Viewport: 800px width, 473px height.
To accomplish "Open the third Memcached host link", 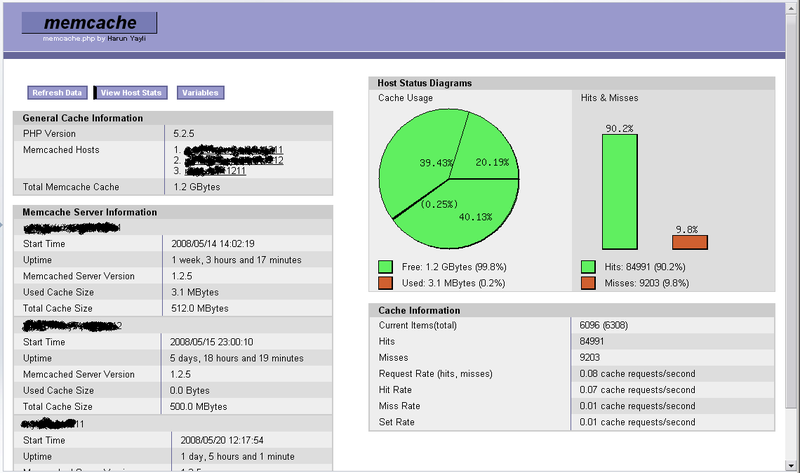I will pyautogui.click(x=220, y=172).
